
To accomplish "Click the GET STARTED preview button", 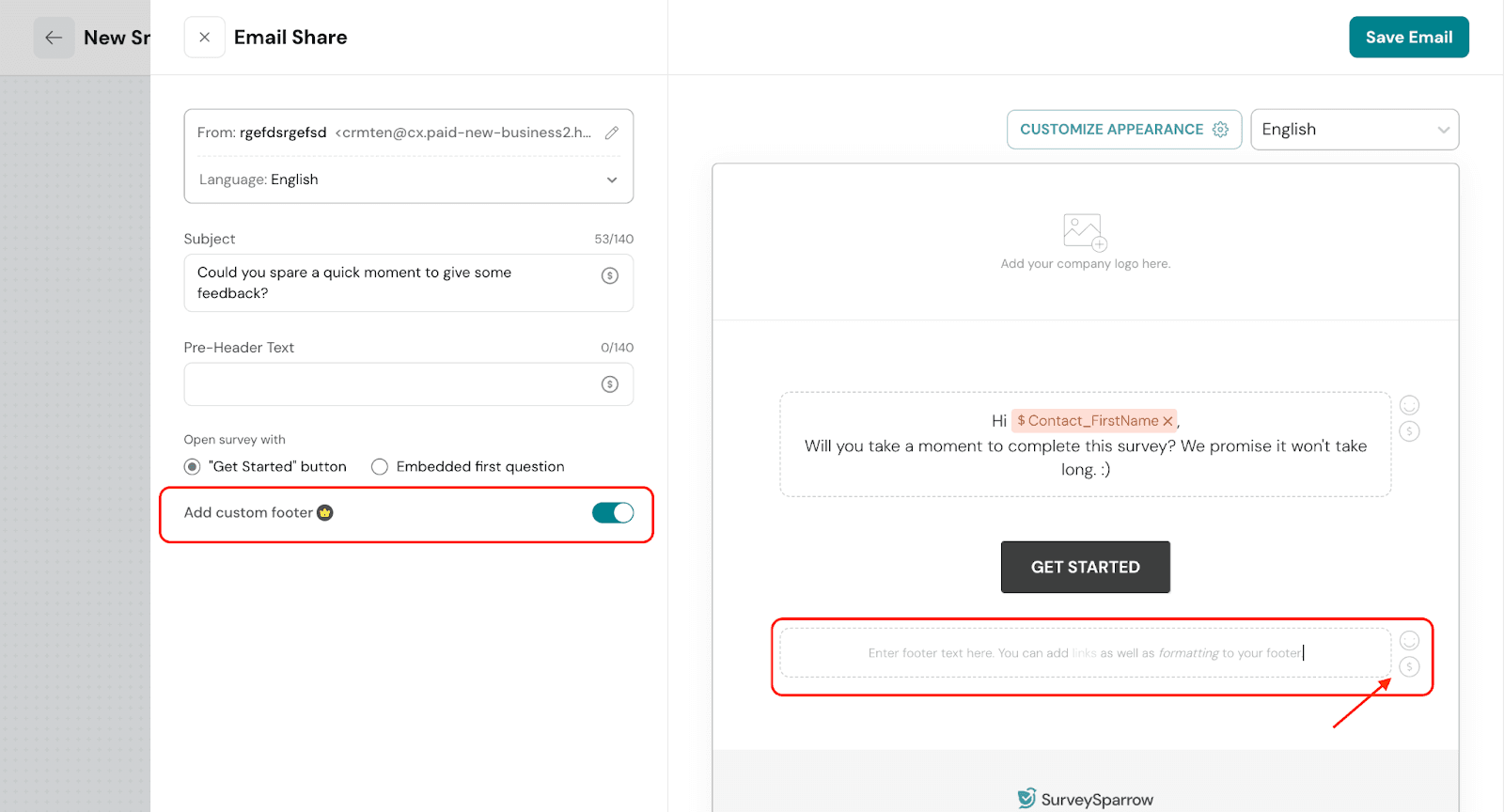I will coord(1085,567).
